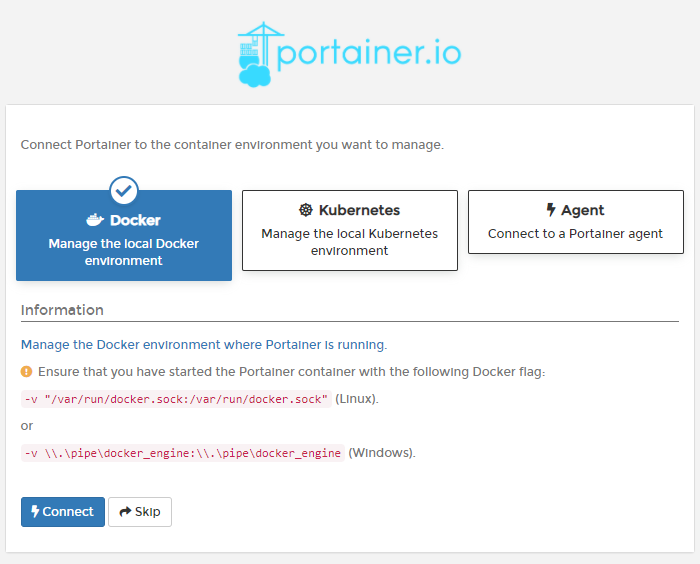Click 'Manage the Docker environment where Portainer is running'
Viewport: 700px width, 564px height.
tap(204, 345)
